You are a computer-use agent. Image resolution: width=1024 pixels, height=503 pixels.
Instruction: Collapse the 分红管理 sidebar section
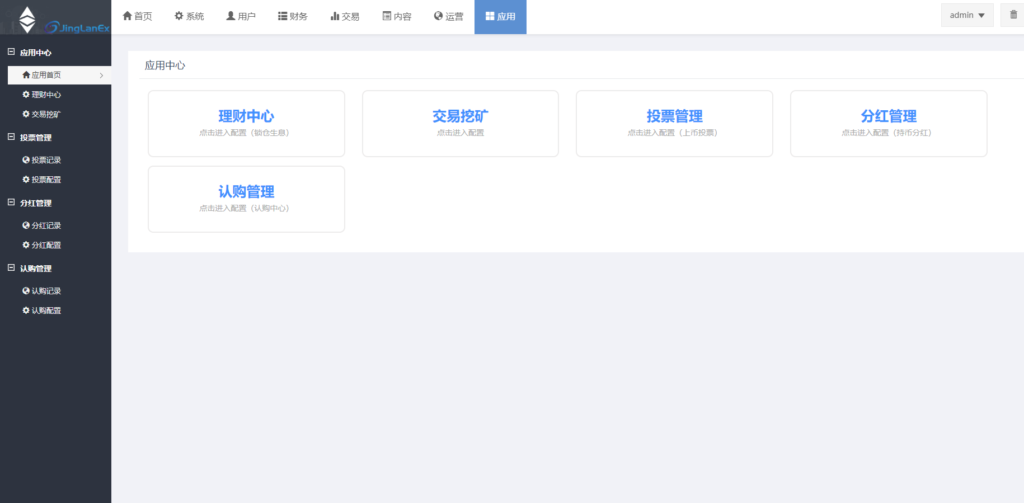coord(11,203)
